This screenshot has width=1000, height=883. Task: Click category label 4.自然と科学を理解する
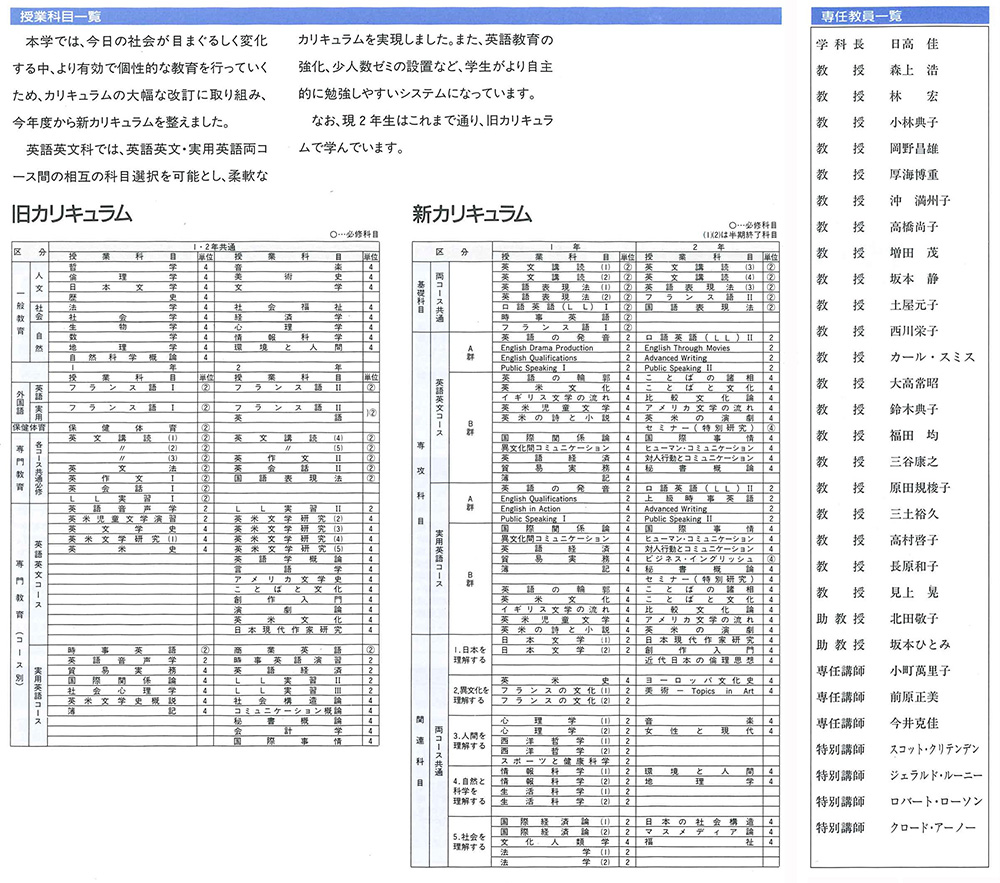pos(469,791)
